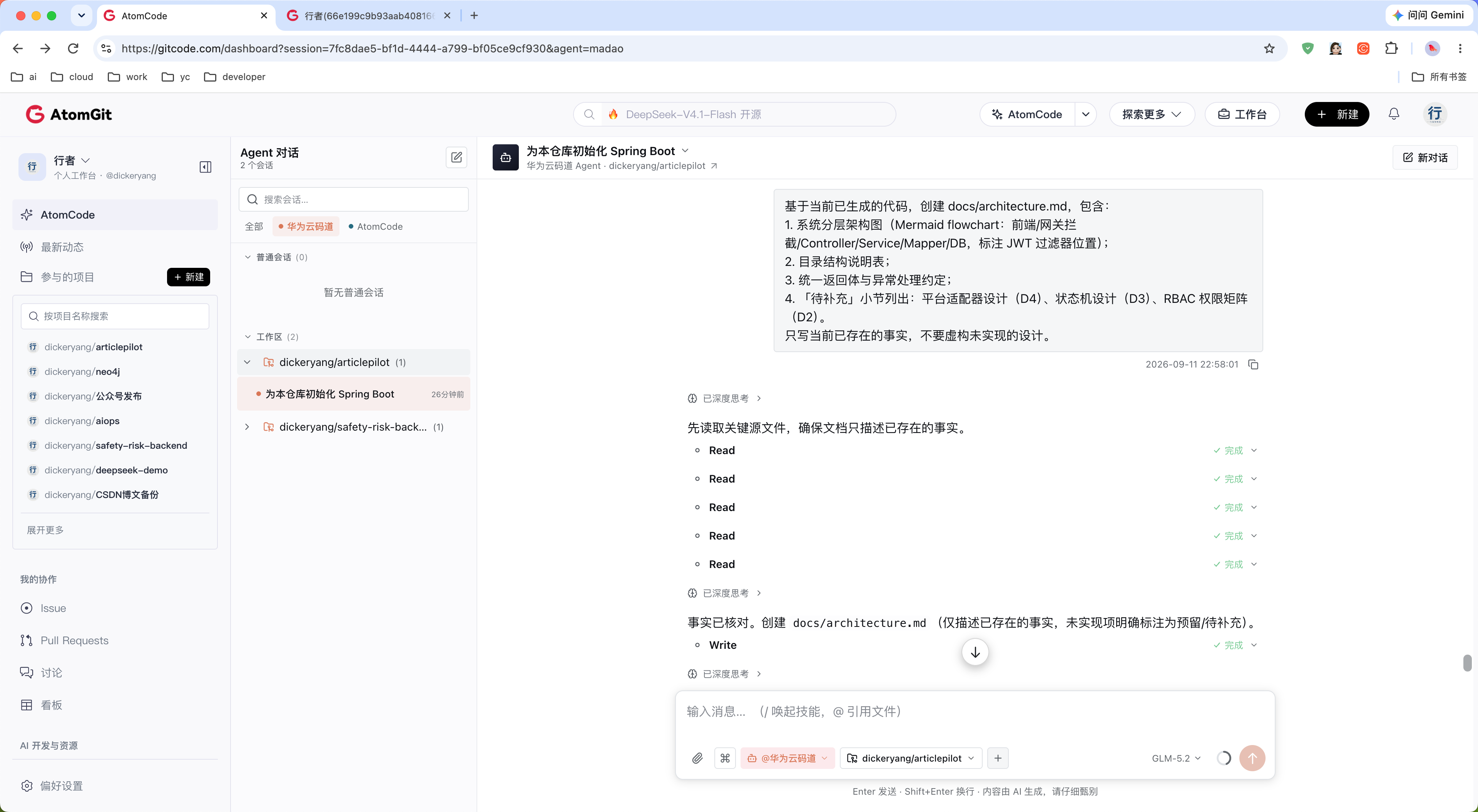The image size is (1478, 812).
Task: Open the AtomCode dropdown arrow in the top bar
Action: click(1085, 114)
